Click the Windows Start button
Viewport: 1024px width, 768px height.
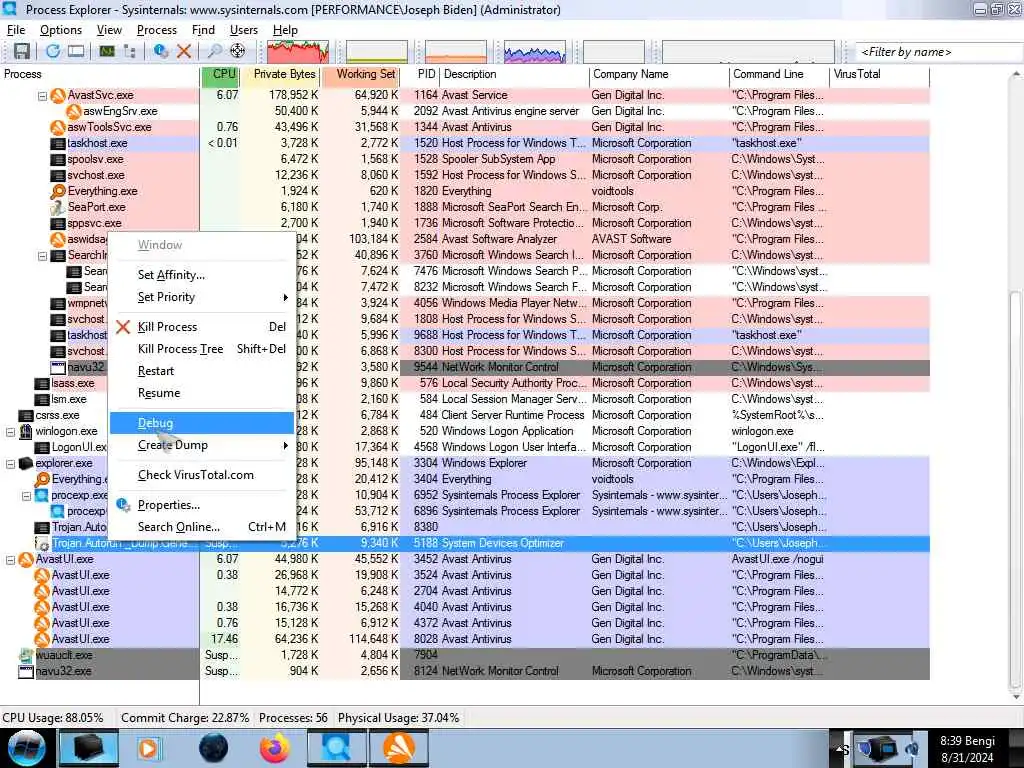click(26, 748)
